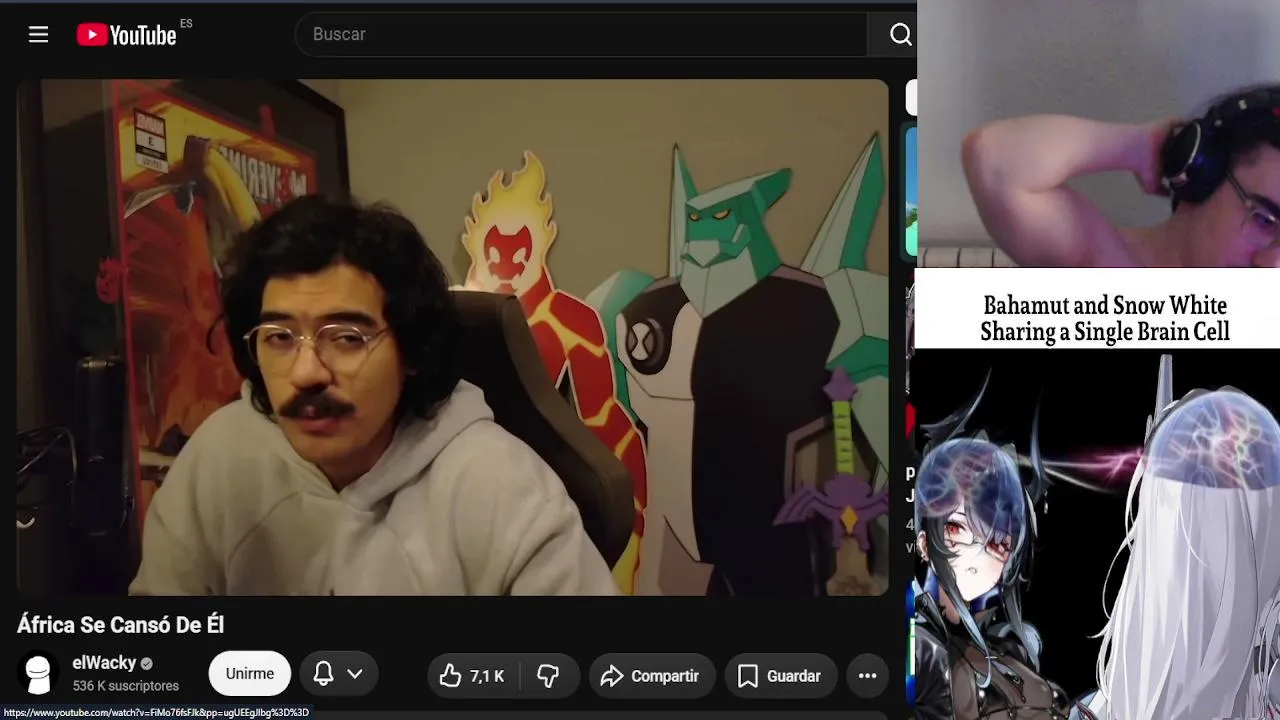The width and height of the screenshot is (1280, 720).
Task: Click the webcam overlay feed
Action: (1098, 134)
